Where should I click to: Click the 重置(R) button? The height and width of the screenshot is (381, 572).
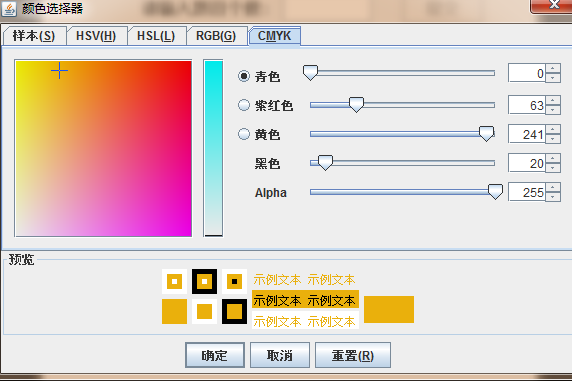coord(353,355)
